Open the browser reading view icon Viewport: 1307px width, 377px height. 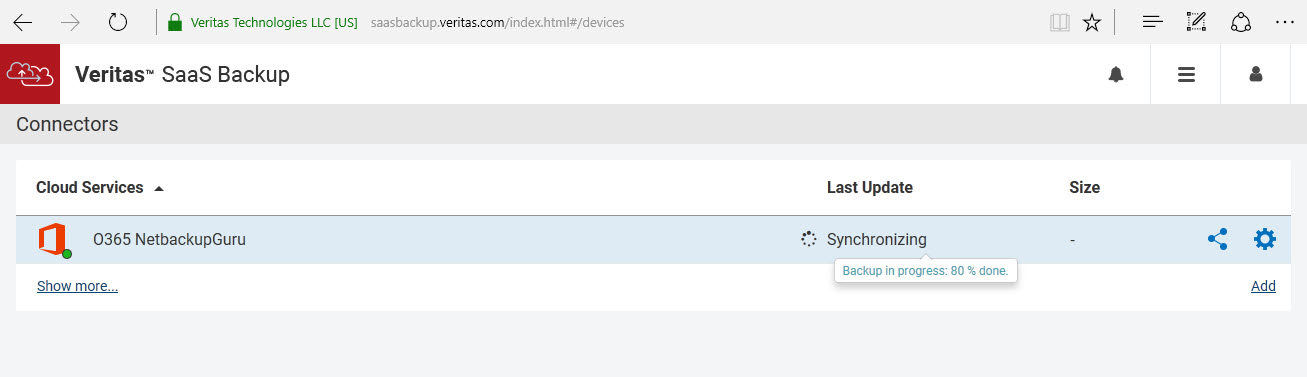pos(1059,22)
